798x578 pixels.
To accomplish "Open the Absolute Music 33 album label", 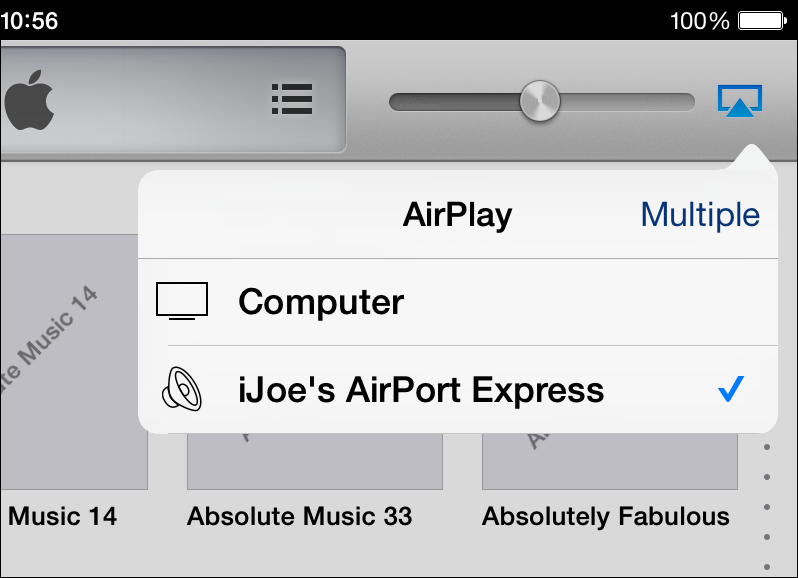I will point(299,516).
